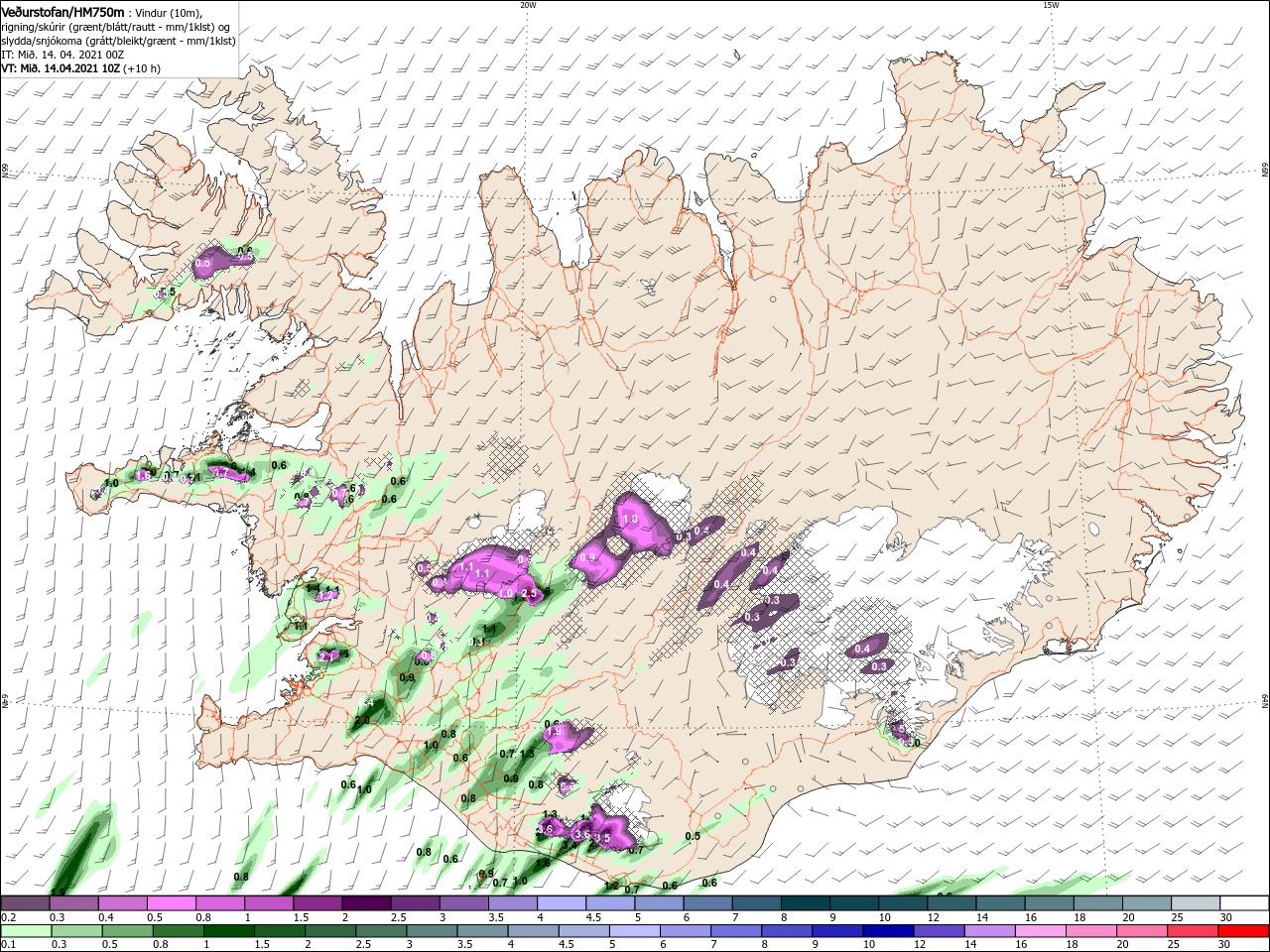Pick the lower rain scale swatch labeled 4

(x=532, y=931)
